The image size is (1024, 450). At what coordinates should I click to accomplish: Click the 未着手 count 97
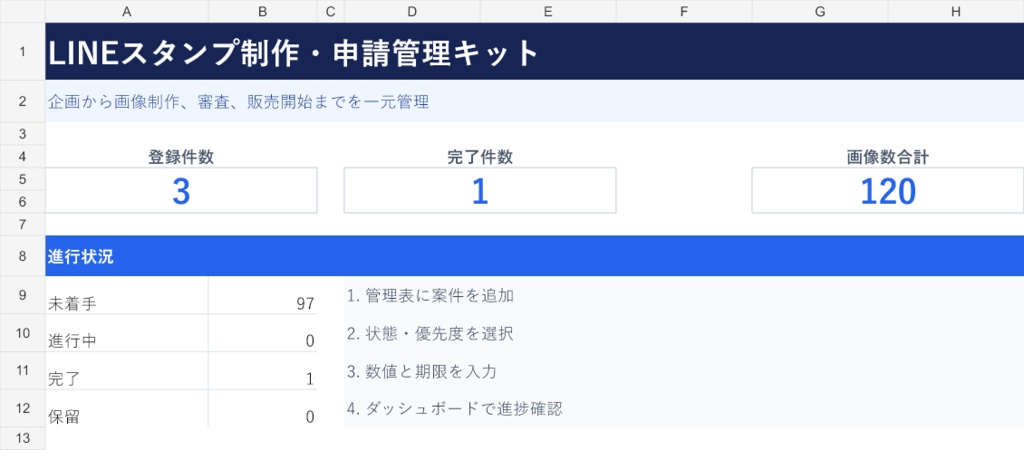[x=263, y=295]
